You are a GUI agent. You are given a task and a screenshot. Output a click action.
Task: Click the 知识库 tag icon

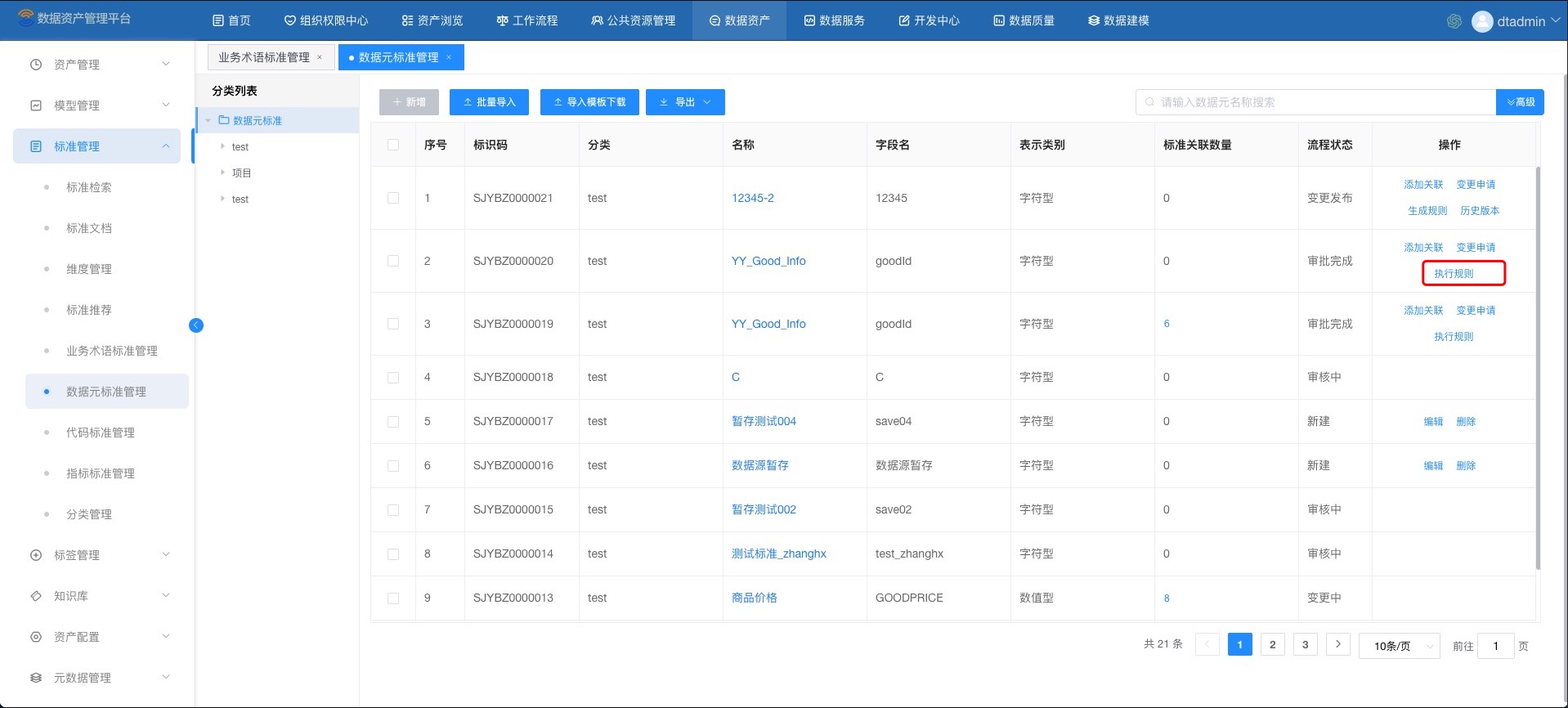36,596
